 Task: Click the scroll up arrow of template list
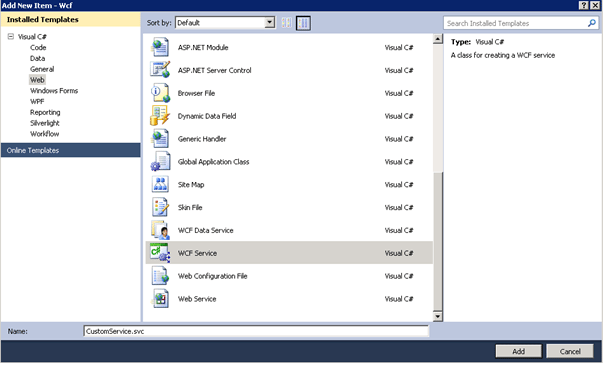click(438, 39)
